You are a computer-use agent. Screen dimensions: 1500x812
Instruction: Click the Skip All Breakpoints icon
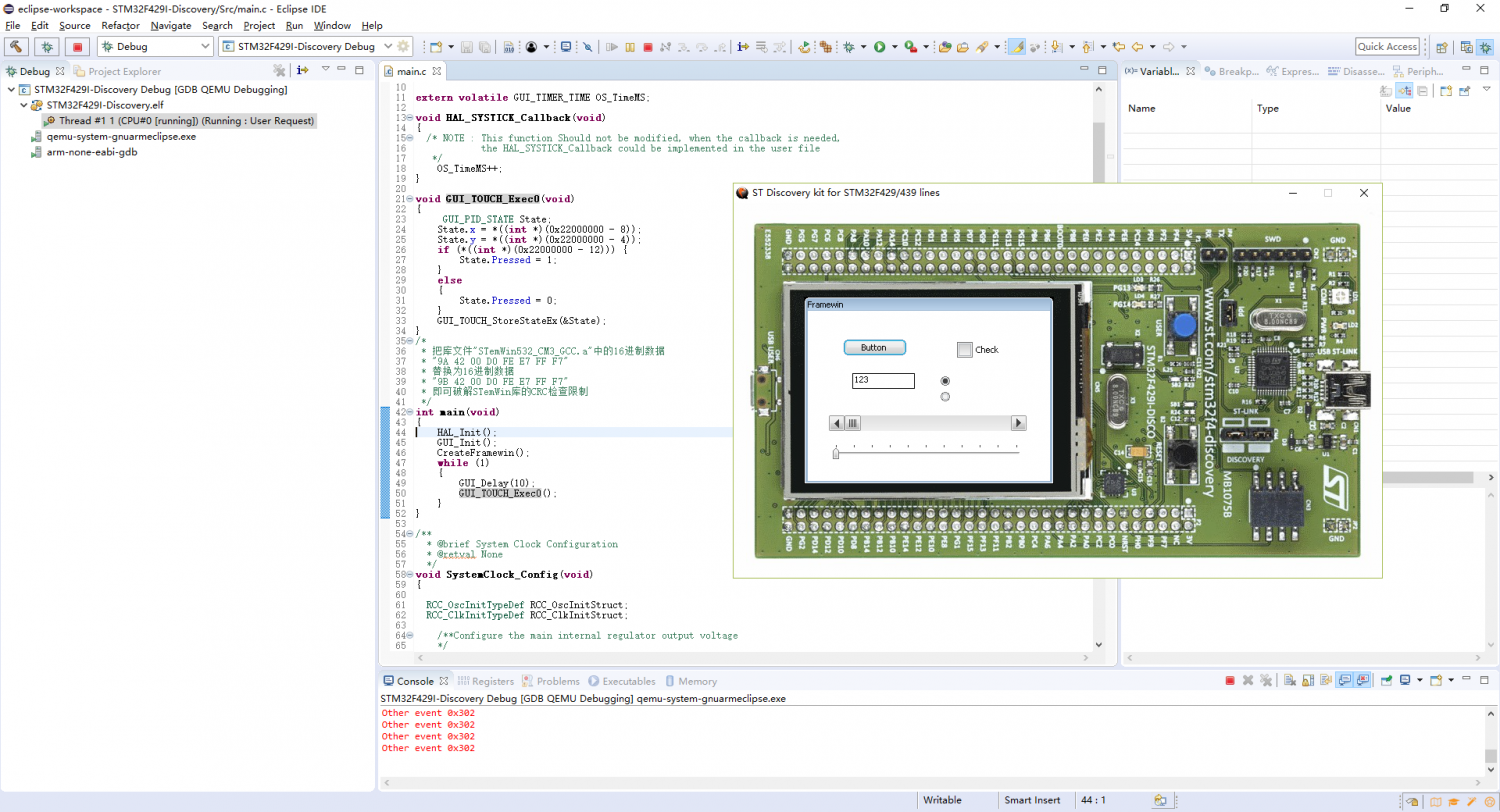[587, 46]
